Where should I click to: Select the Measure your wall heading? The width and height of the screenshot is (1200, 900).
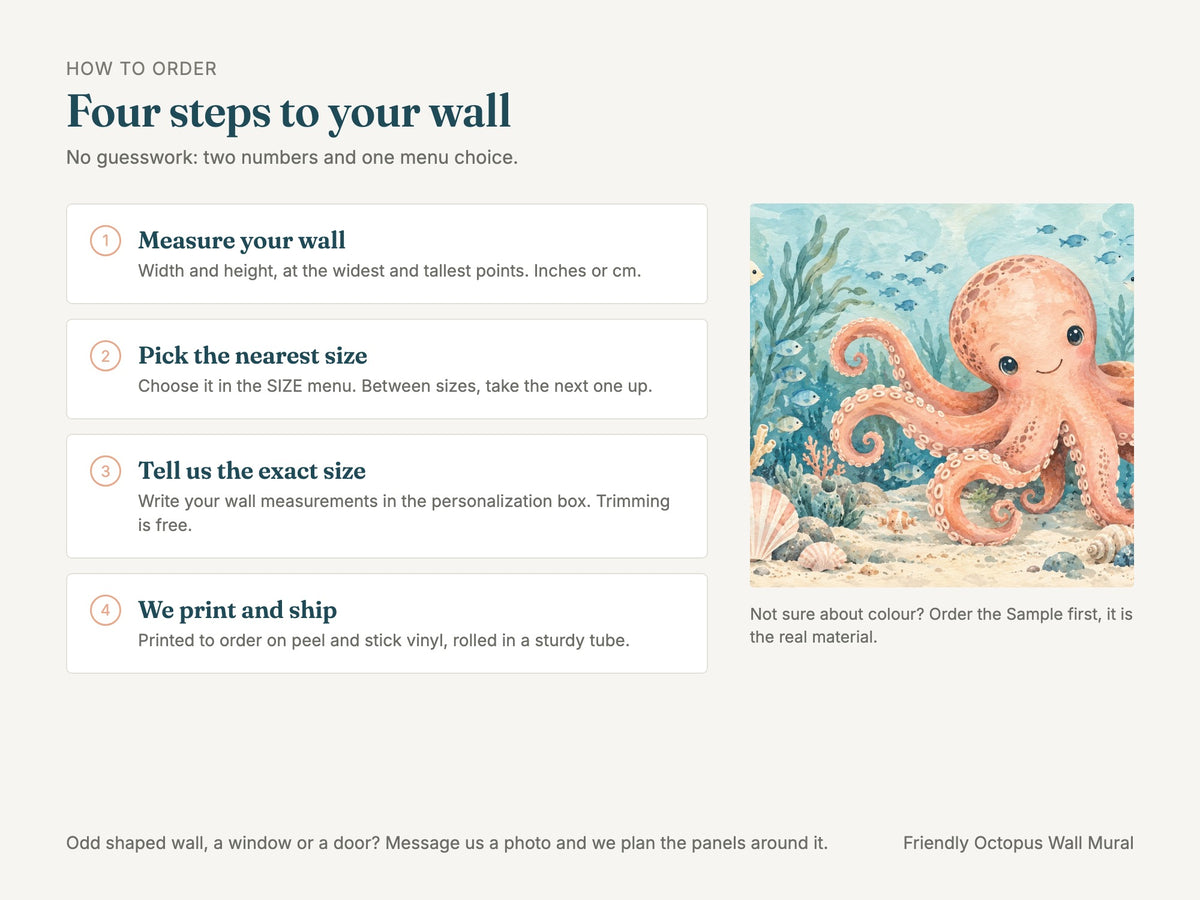(x=242, y=241)
